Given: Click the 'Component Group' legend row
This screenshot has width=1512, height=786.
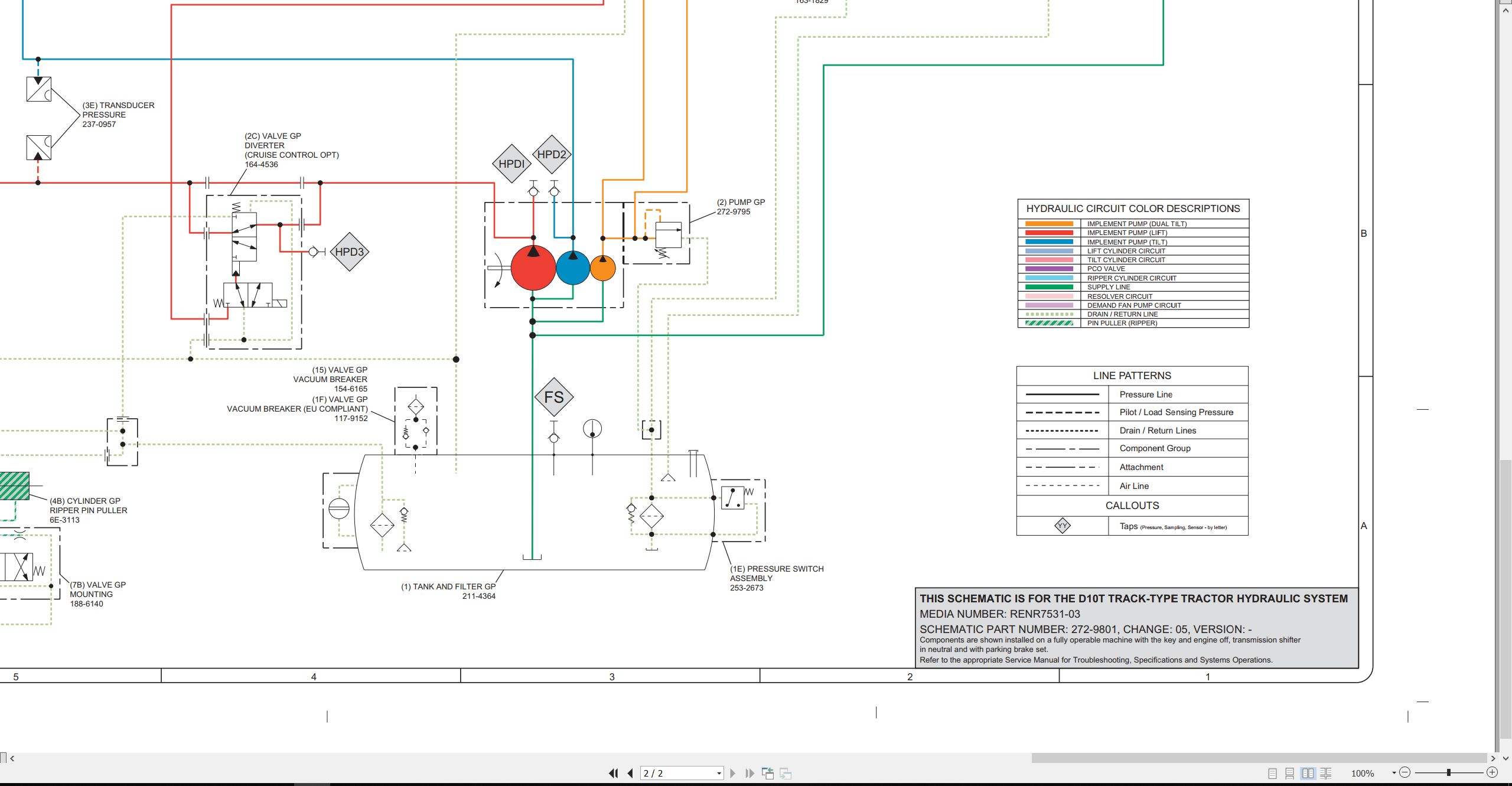Looking at the screenshot, I should click(x=1132, y=448).
